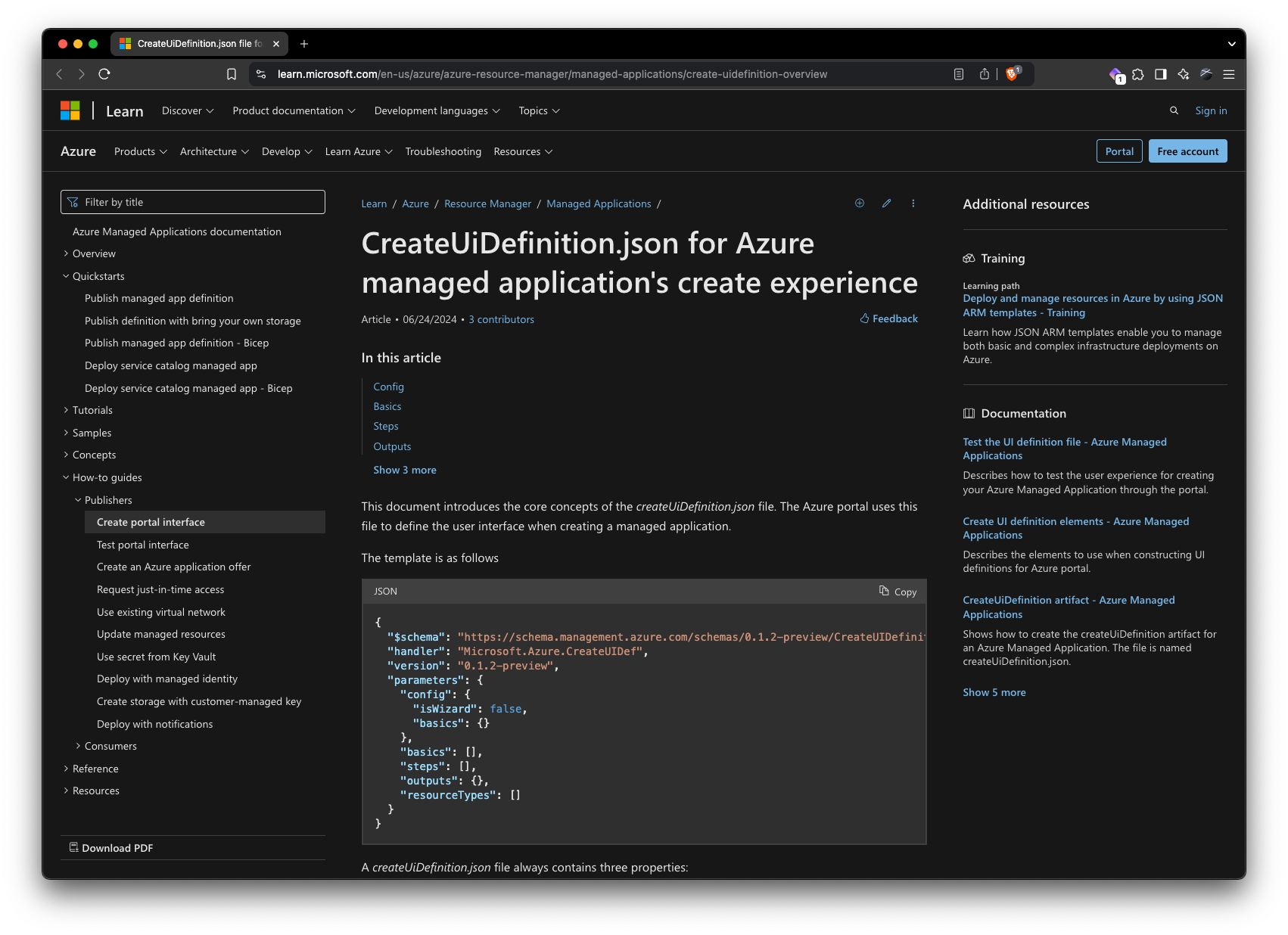The width and height of the screenshot is (1288, 935).
Task: Expand the Overview tree node
Action: (67, 253)
